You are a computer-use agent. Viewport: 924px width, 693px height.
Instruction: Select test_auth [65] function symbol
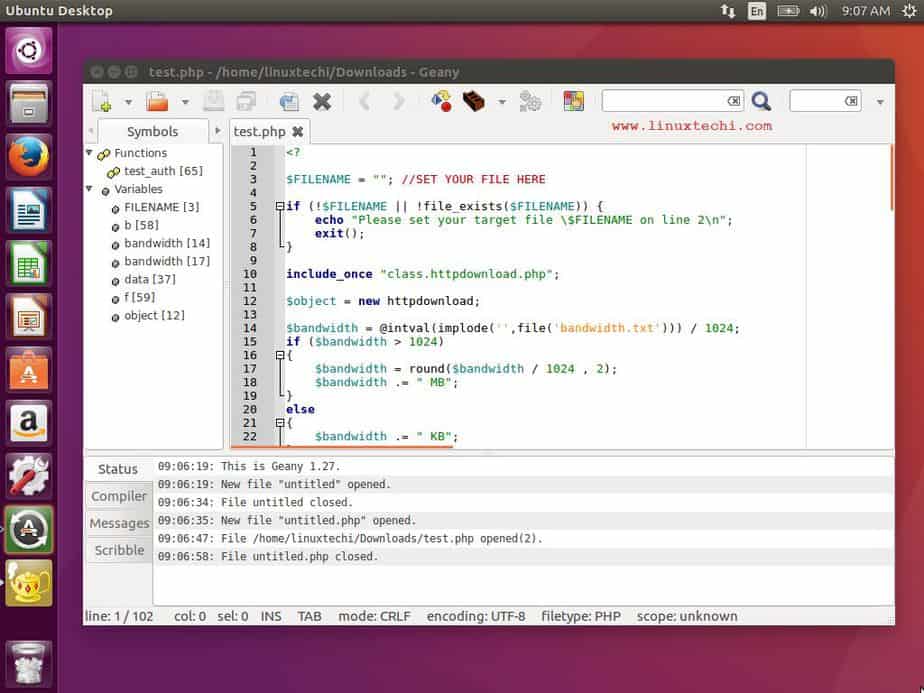[163, 171]
